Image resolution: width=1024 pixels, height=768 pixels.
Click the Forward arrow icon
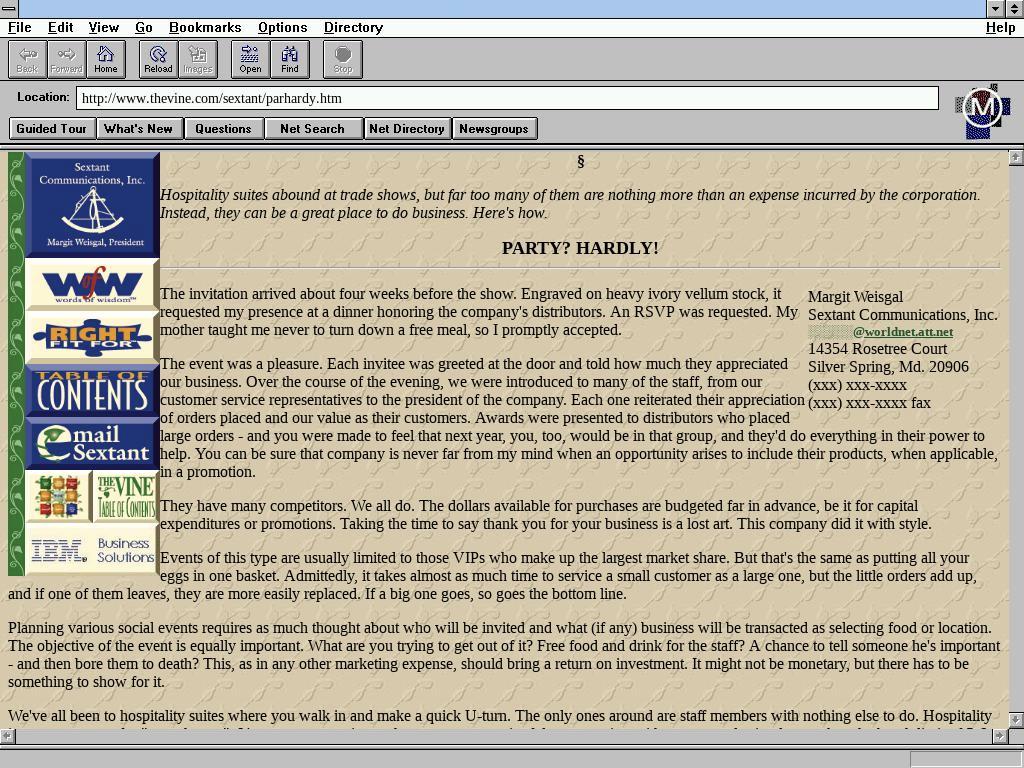pyautogui.click(x=66, y=59)
